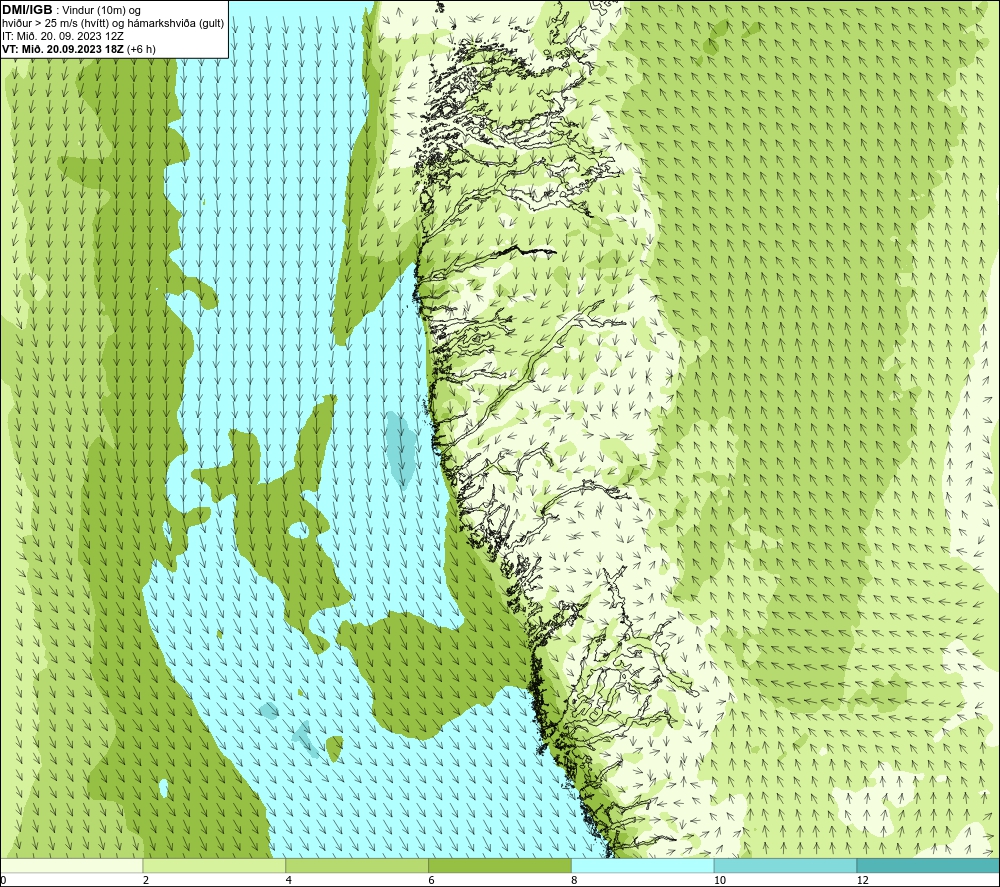Click the scale label '2'

(x=146, y=880)
